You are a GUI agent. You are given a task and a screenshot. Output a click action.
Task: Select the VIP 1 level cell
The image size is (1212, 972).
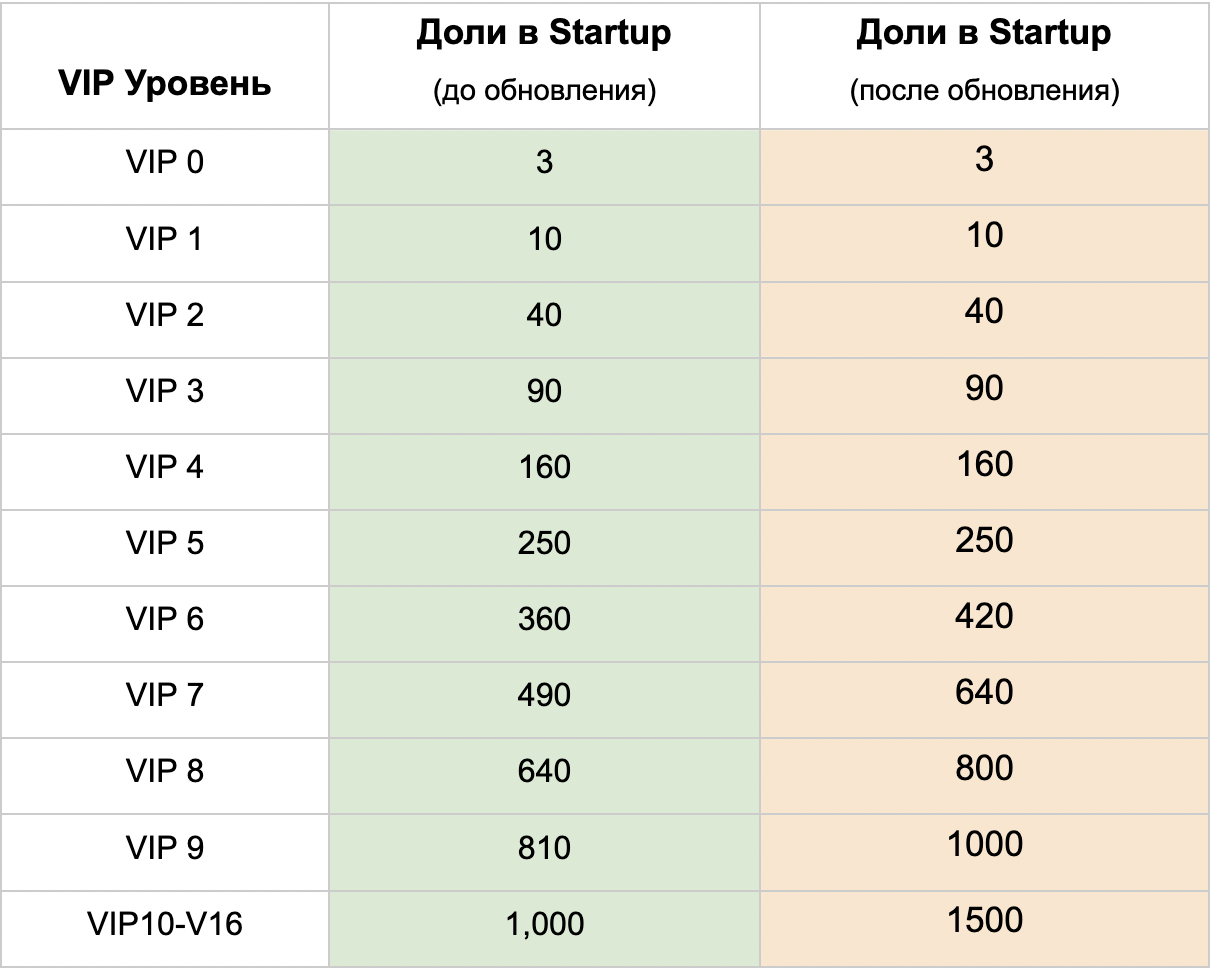point(165,239)
